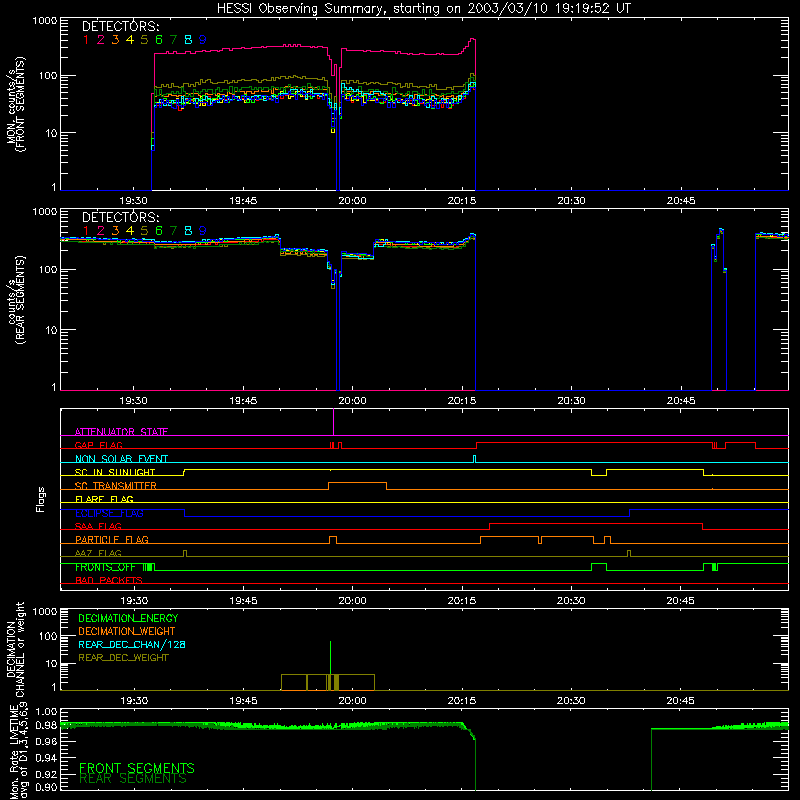Screen dimensions: 800x800
Task: Click the FRONT SEGMENTS livetime legend text
Action: click(137, 768)
